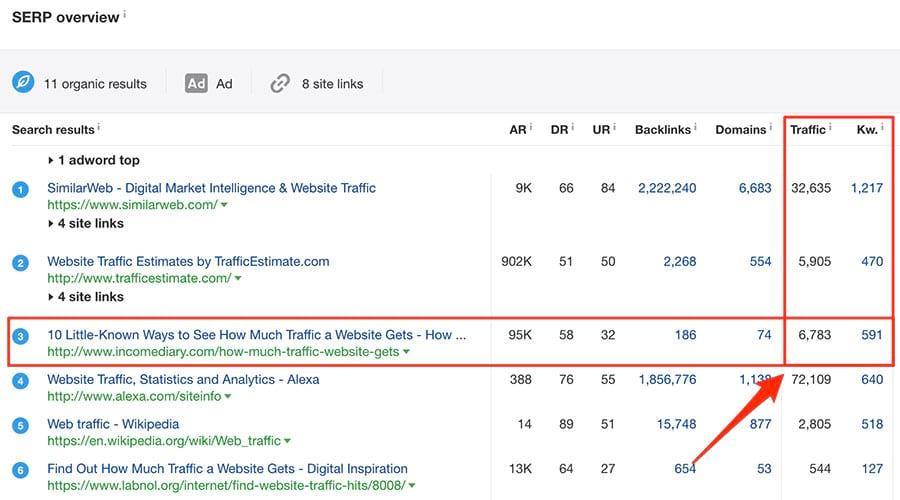Click the http://www.trafficestimate.com/ URL
Viewport: 900px width, 500px height.
(x=139, y=278)
